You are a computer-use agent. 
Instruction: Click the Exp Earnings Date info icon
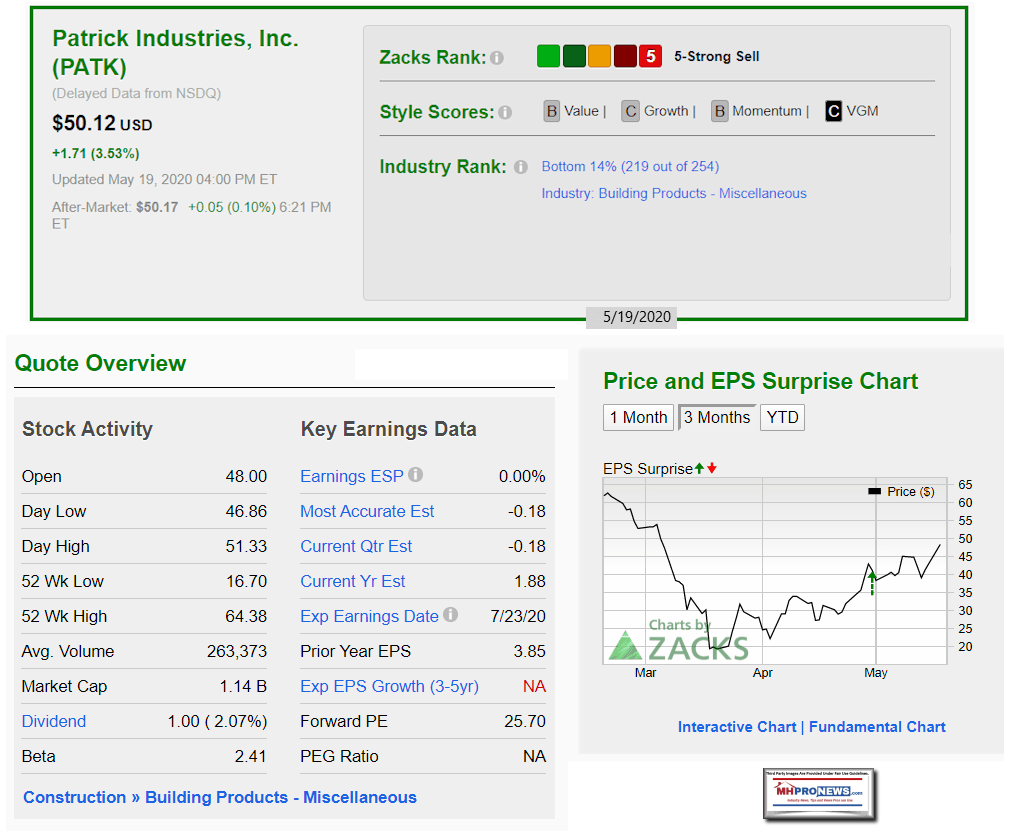coord(450,615)
